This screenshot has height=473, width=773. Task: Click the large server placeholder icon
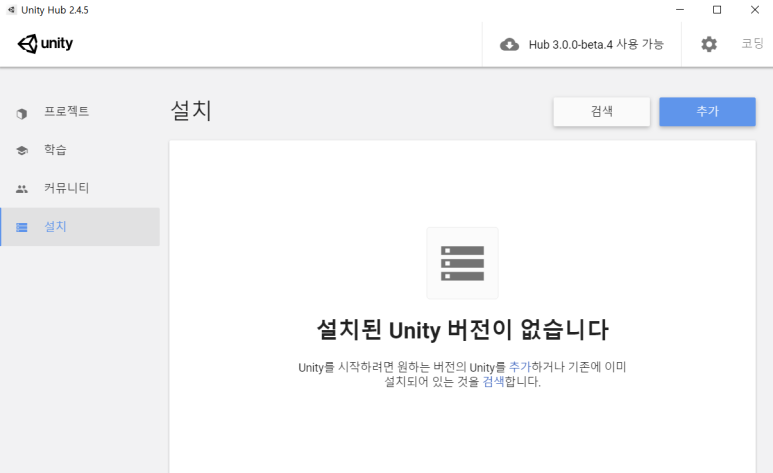click(462, 263)
